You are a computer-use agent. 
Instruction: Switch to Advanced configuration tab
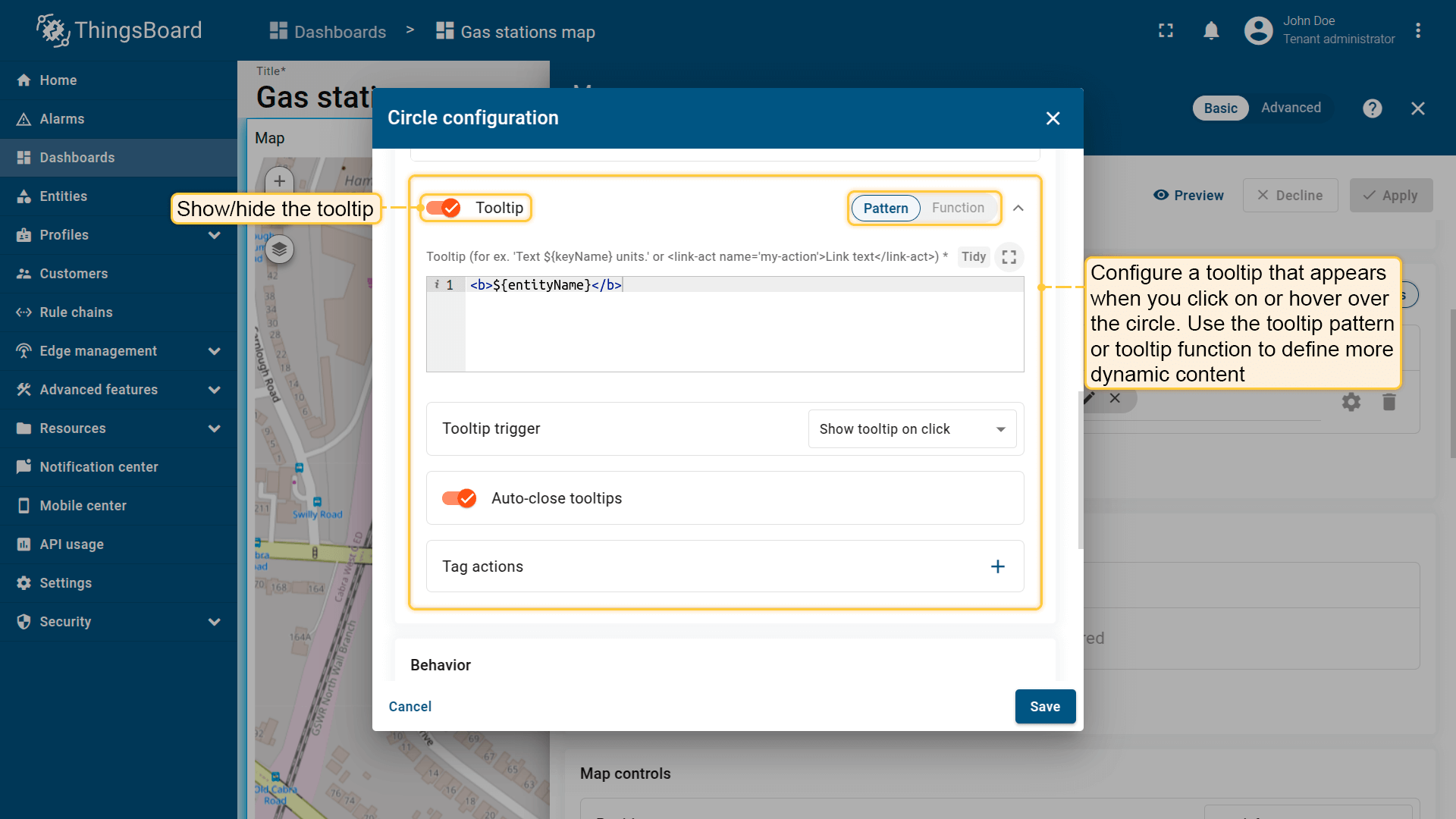coord(1291,108)
